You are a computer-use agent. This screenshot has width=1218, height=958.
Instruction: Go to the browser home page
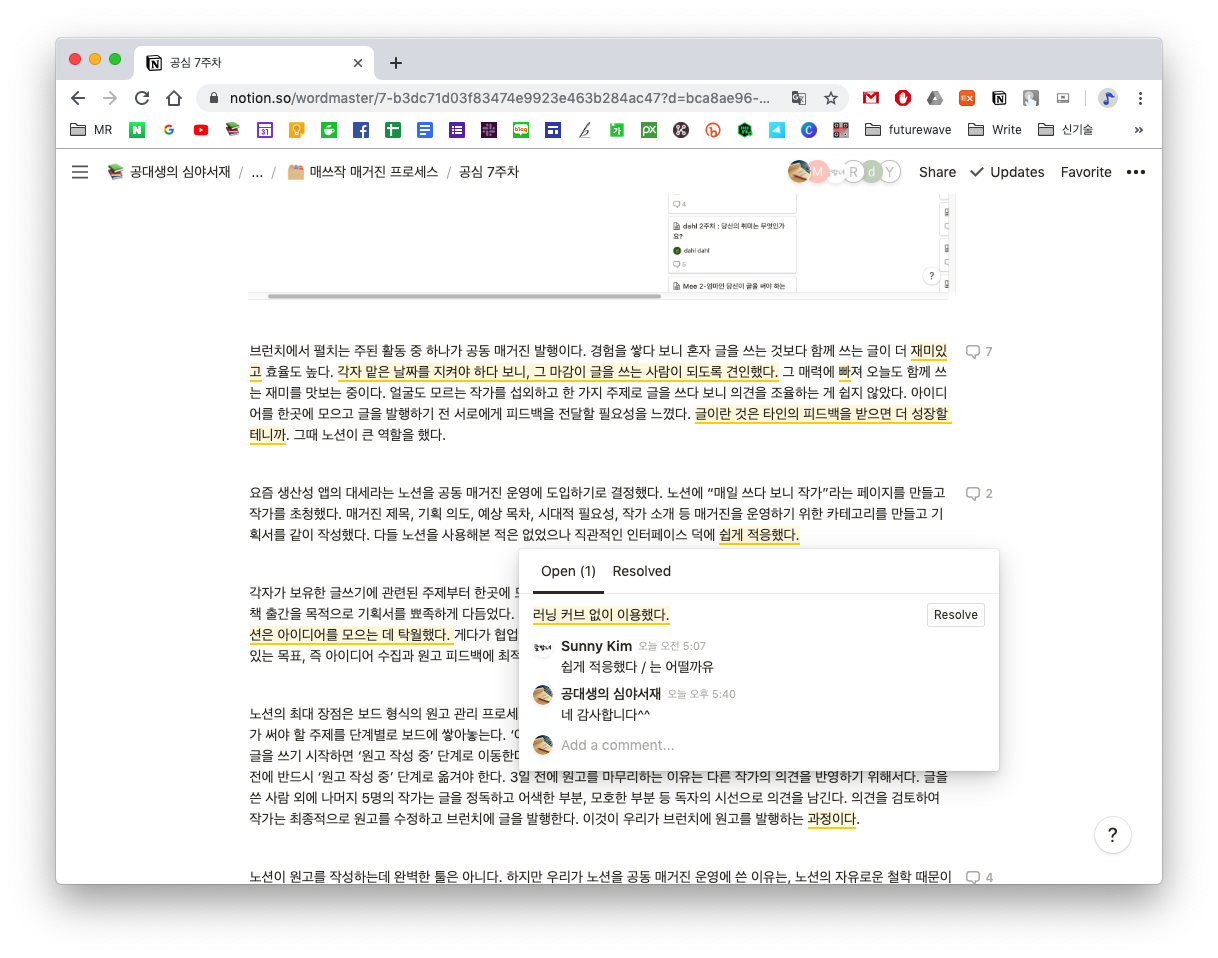click(x=174, y=98)
